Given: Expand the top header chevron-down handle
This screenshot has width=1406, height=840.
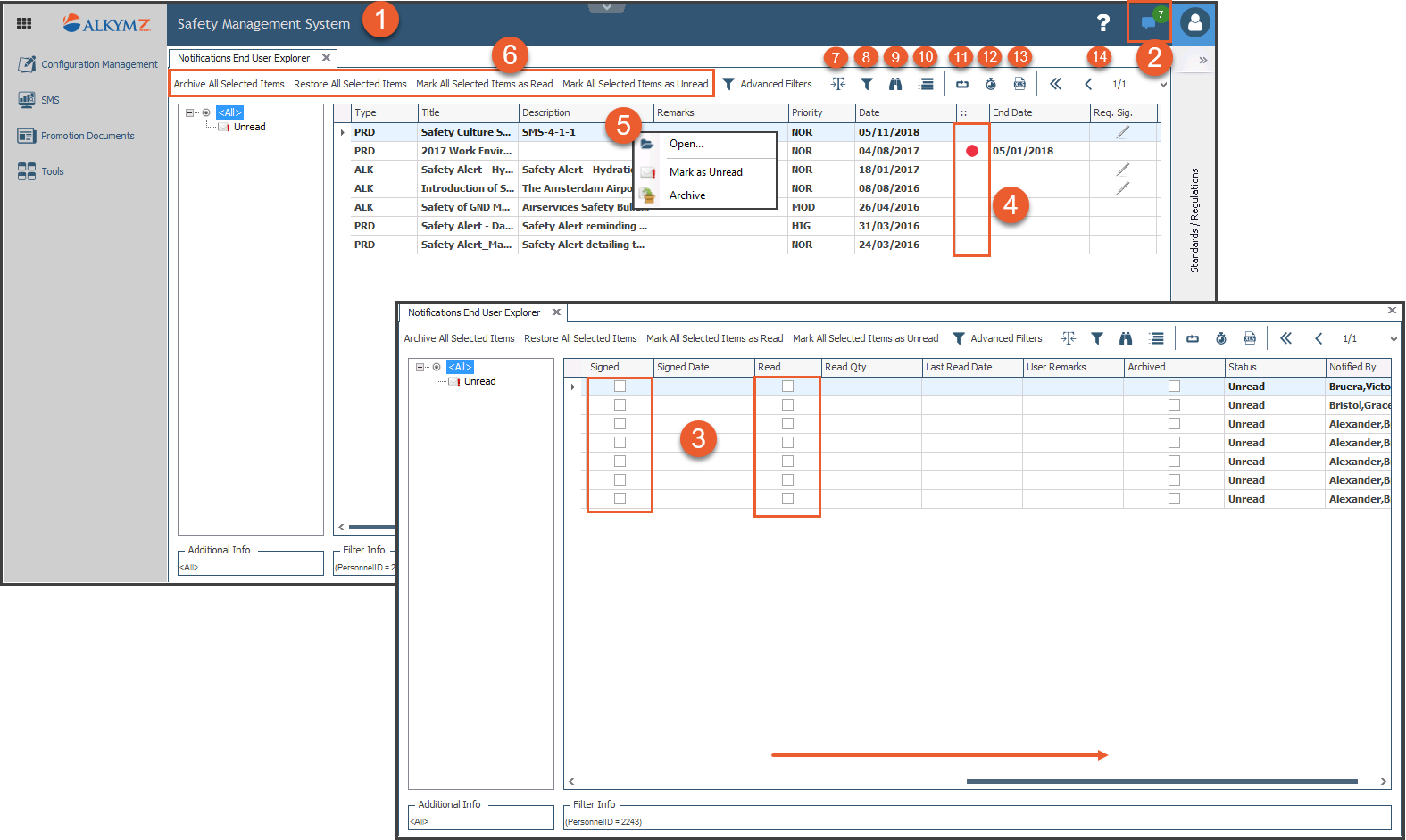Looking at the screenshot, I should (607, 7).
